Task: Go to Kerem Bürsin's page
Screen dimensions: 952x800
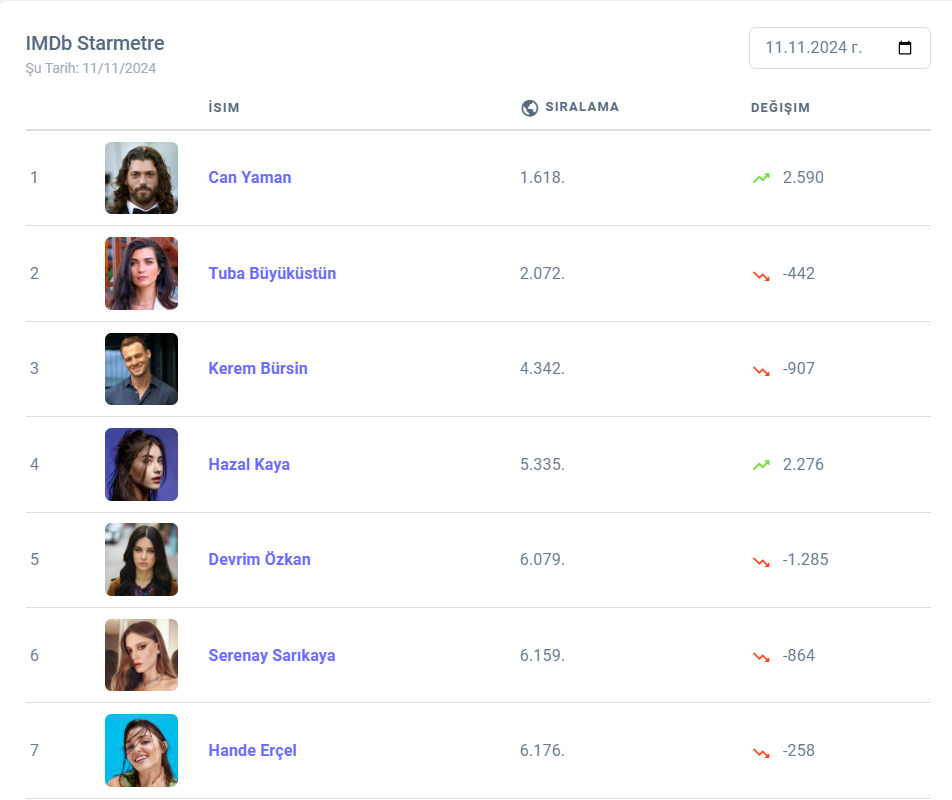Action: pyautogui.click(x=258, y=369)
